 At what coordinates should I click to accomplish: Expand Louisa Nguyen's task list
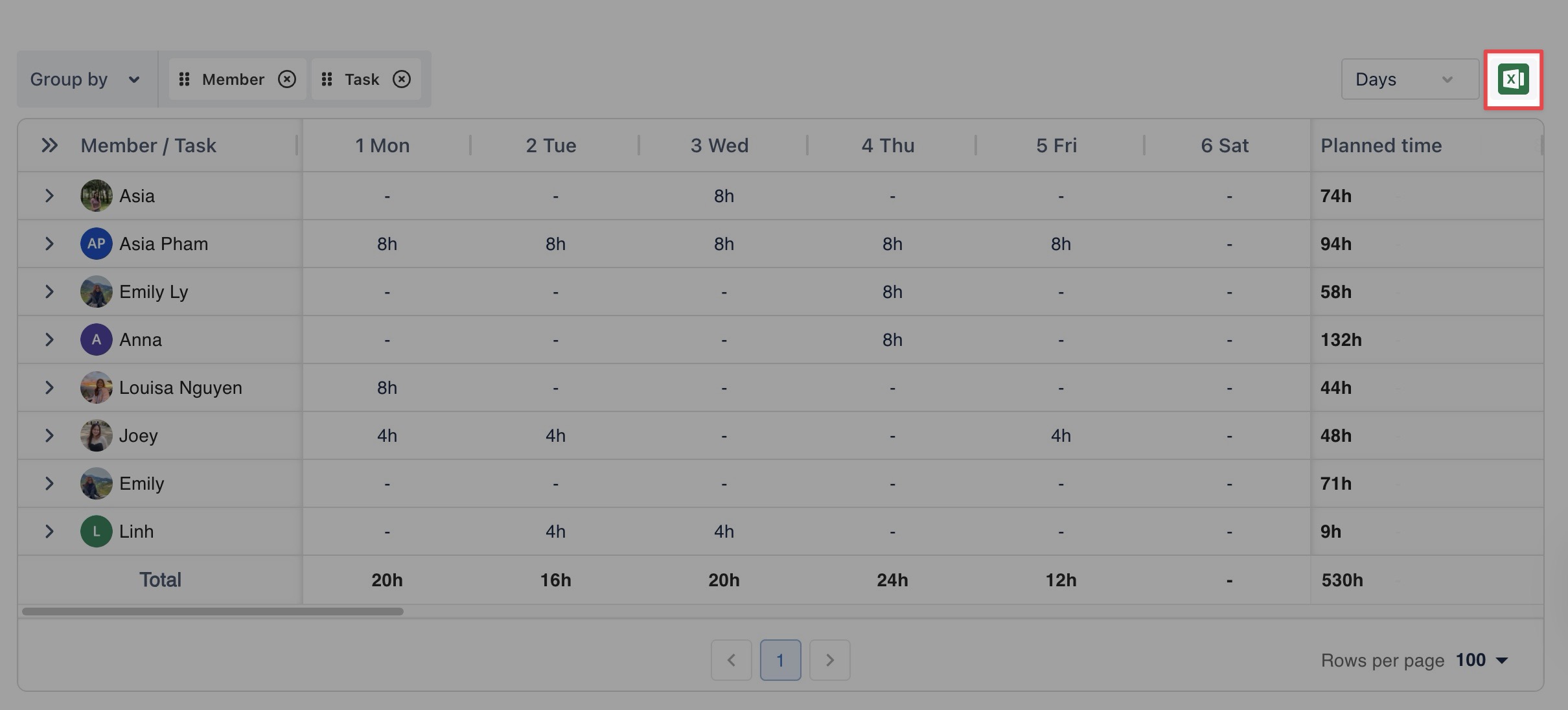pyautogui.click(x=49, y=387)
